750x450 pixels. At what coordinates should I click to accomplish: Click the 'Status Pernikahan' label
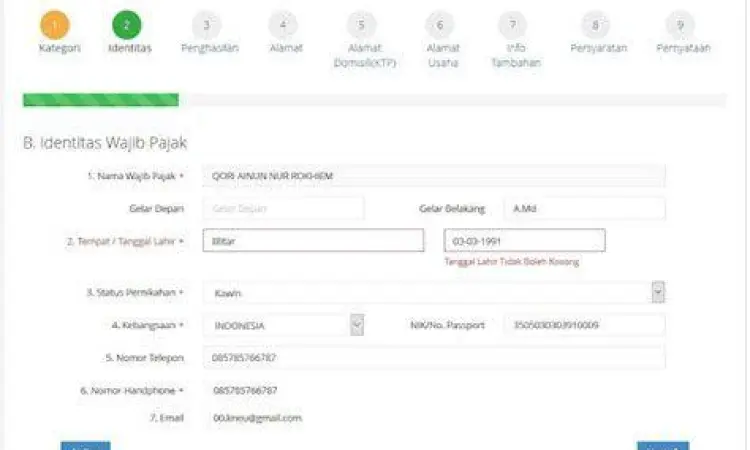coord(135,292)
